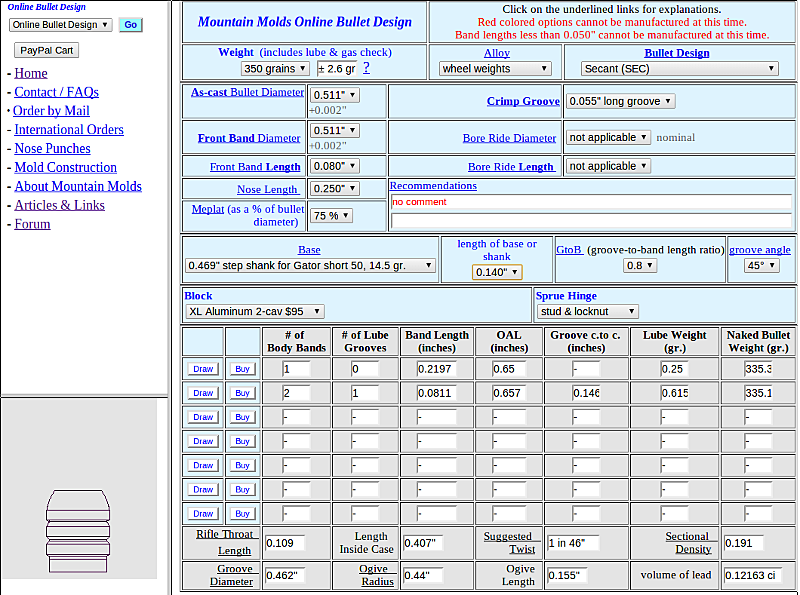Open the Meplat explanation link
This screenshot has width=800, height=595.
click(208, 209)
